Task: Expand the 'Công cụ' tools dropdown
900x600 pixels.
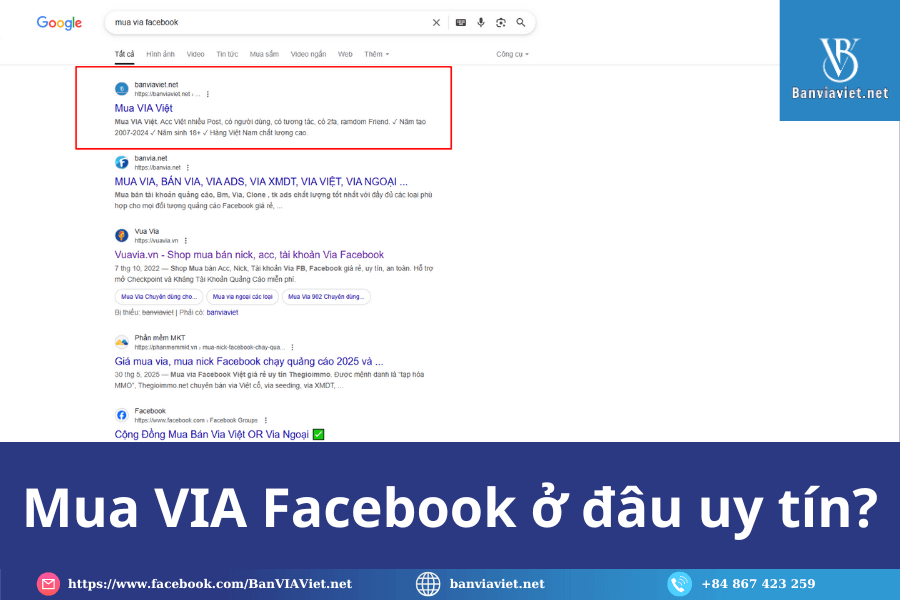Action: 513,54
